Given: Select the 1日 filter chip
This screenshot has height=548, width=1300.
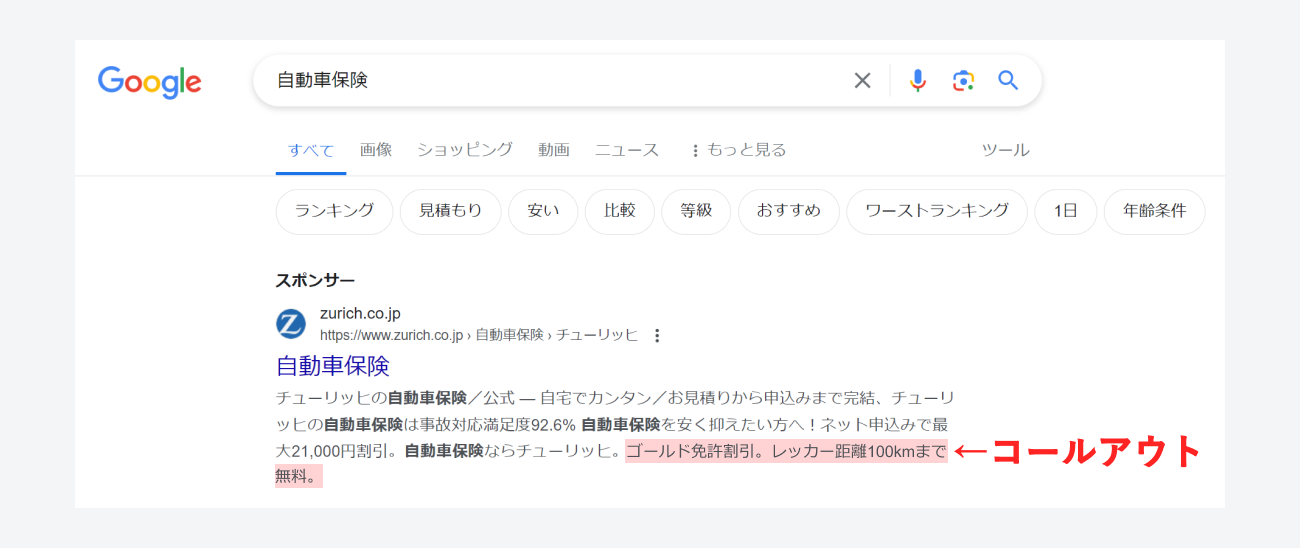Looking at the screenshot, I should click(1066, 212).
